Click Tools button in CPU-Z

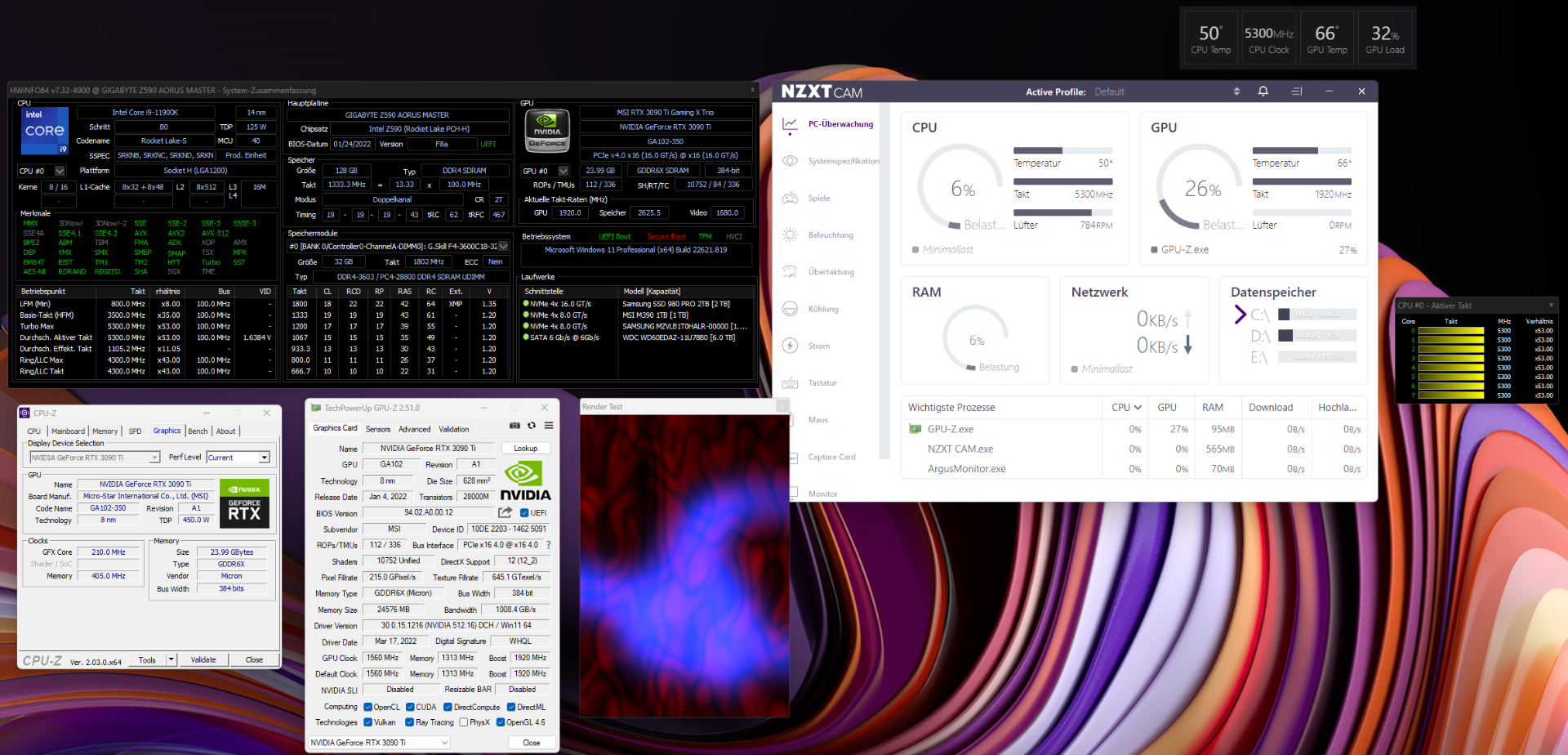click(147, 659)
